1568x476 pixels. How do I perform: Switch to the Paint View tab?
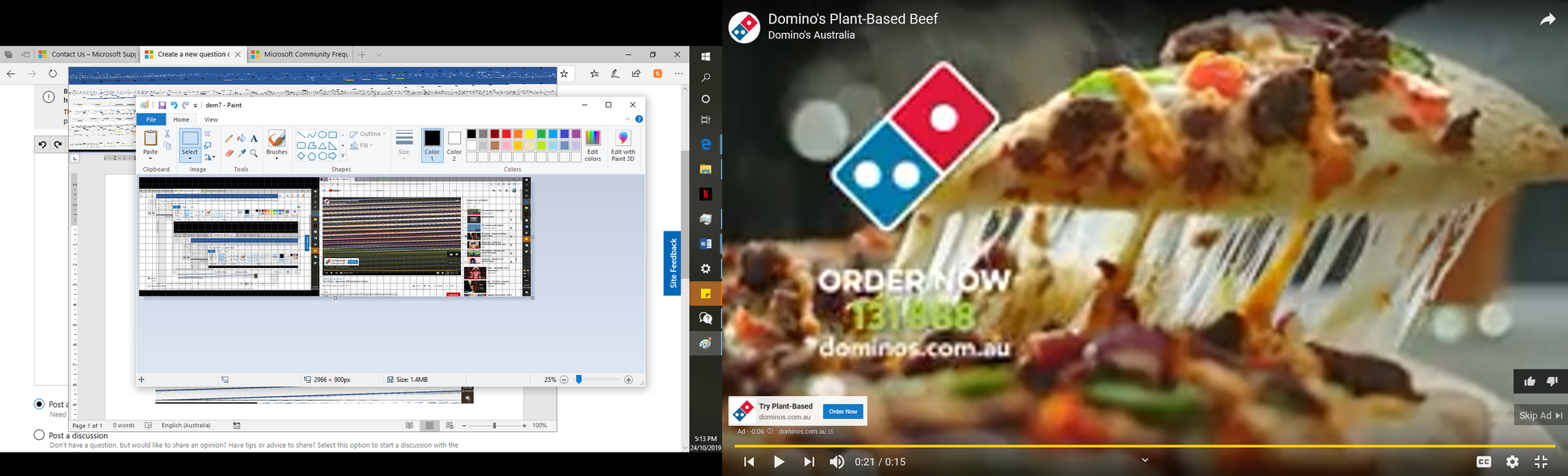pyautogui.click(x=211, y=119)
